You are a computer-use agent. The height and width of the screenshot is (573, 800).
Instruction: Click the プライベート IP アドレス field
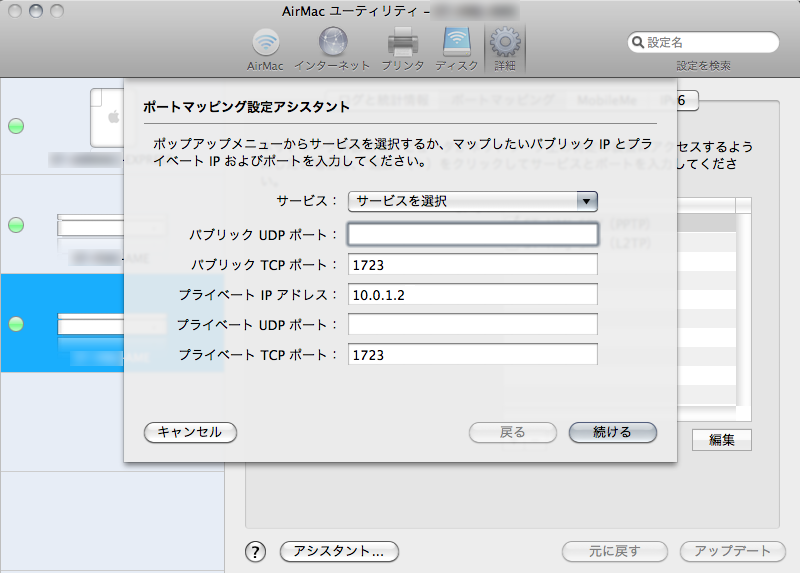click(x=472, y=295)
